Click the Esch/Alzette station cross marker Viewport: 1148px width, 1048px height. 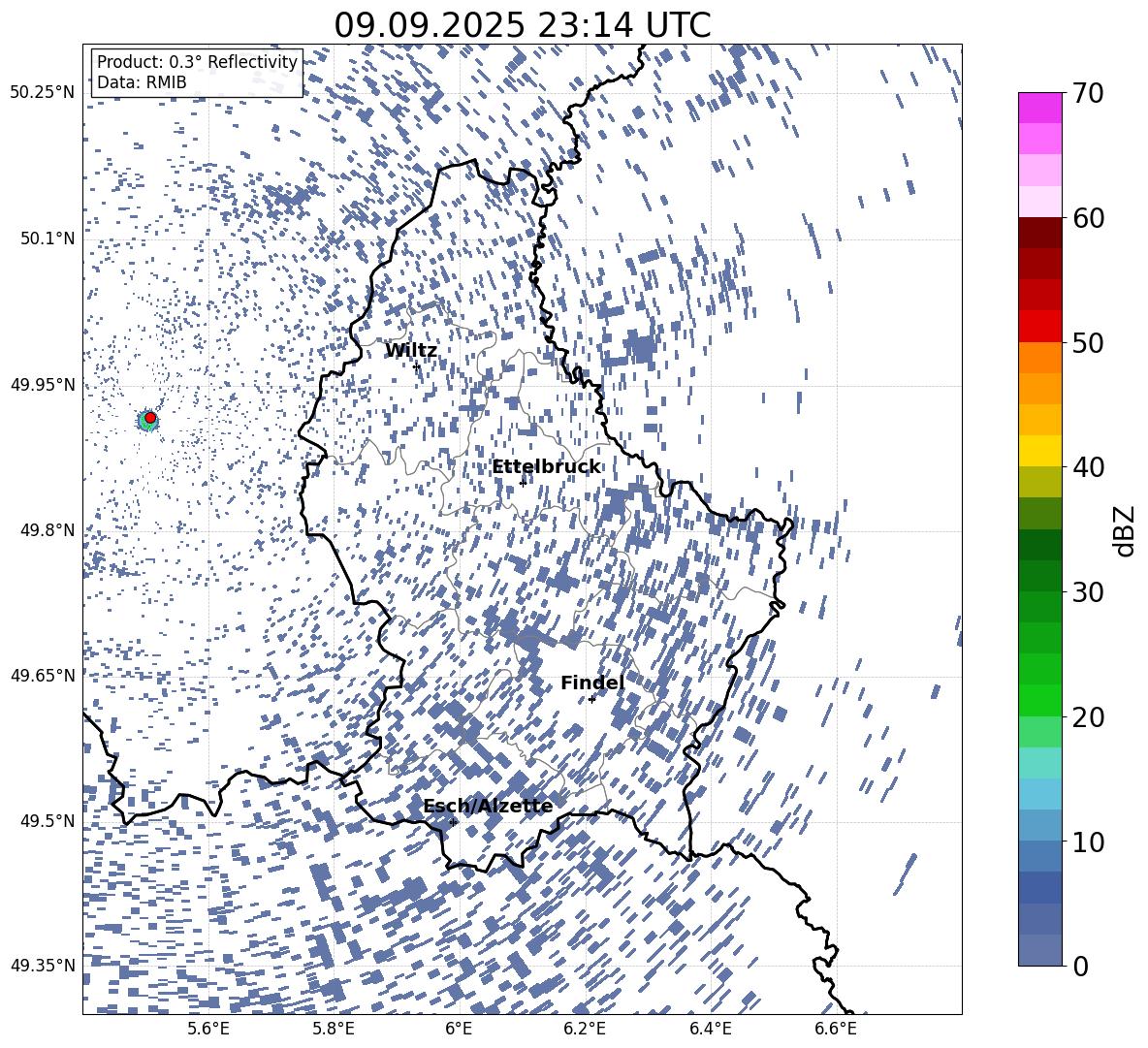click(x=453, y=822)
